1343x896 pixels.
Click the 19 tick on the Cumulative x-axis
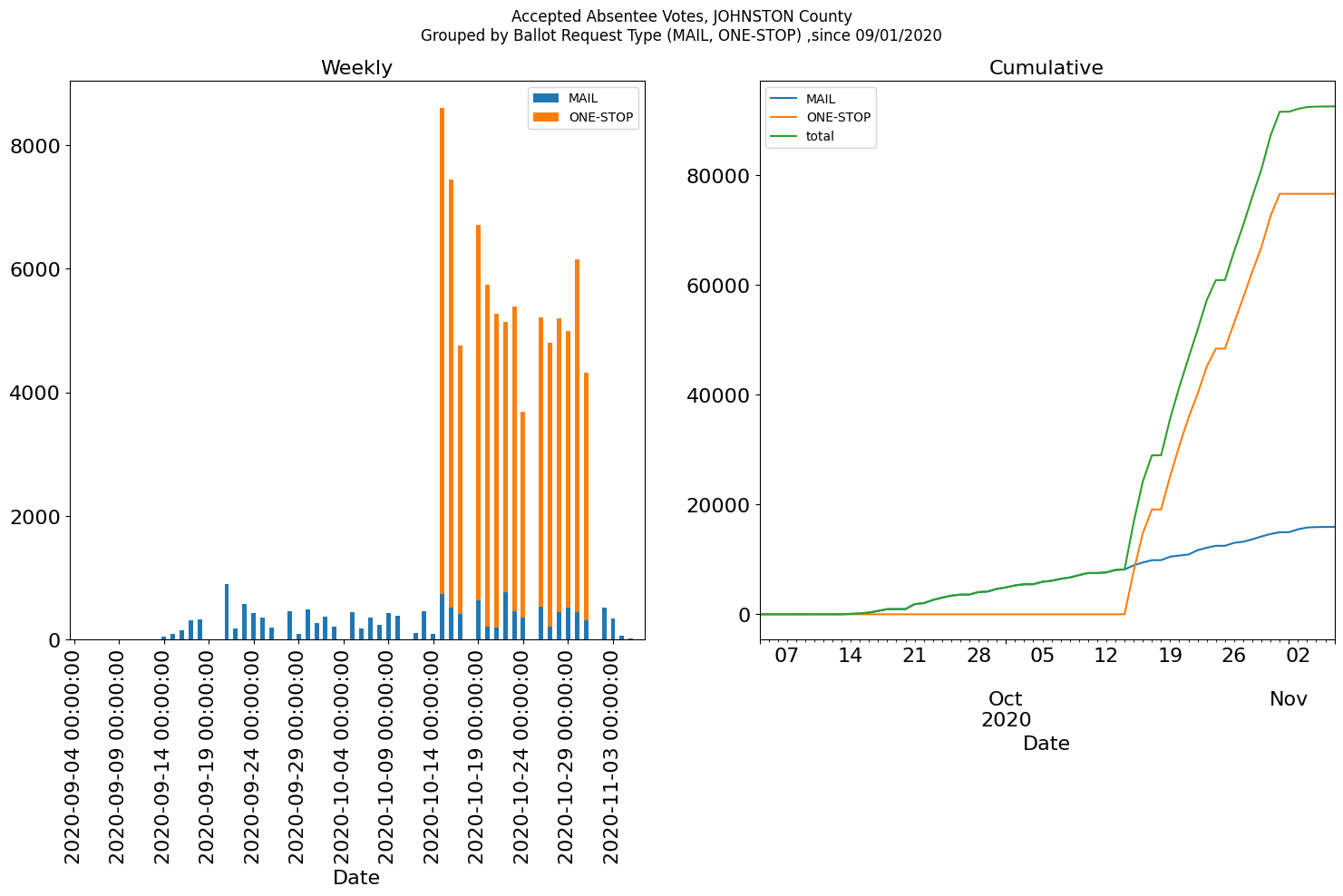[1171, 655]
